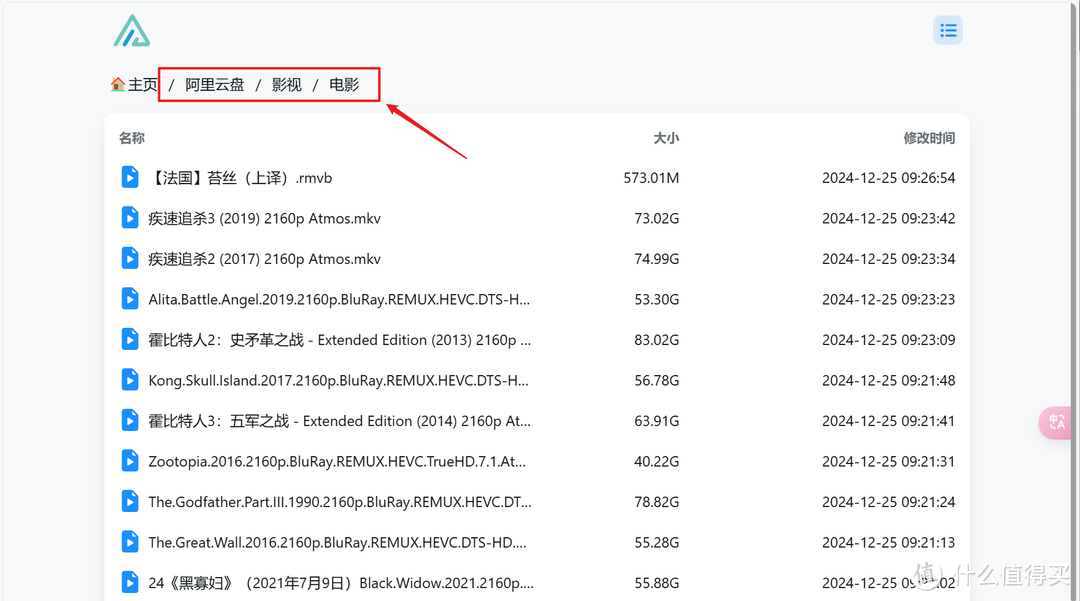Click the file icon beside 【法国】苔丝（上译）.rmvb
Image resolution: width=1080 pixels, height=601 pixels.
(x=129, y=177)
